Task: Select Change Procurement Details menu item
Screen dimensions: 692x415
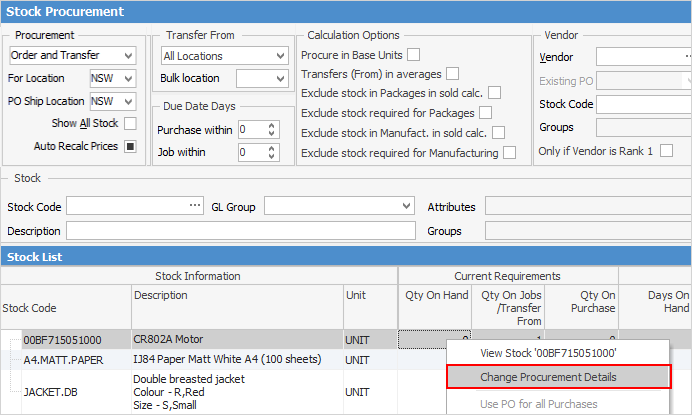Action: pos(548,377)
